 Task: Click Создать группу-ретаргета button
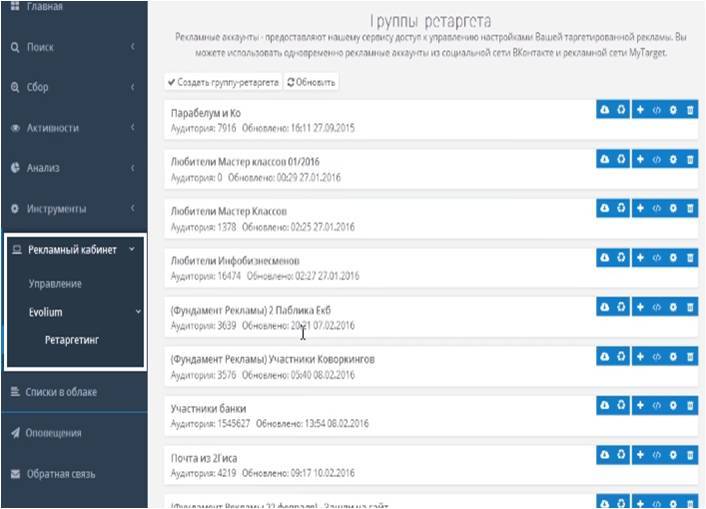click(x=223, y=82)
